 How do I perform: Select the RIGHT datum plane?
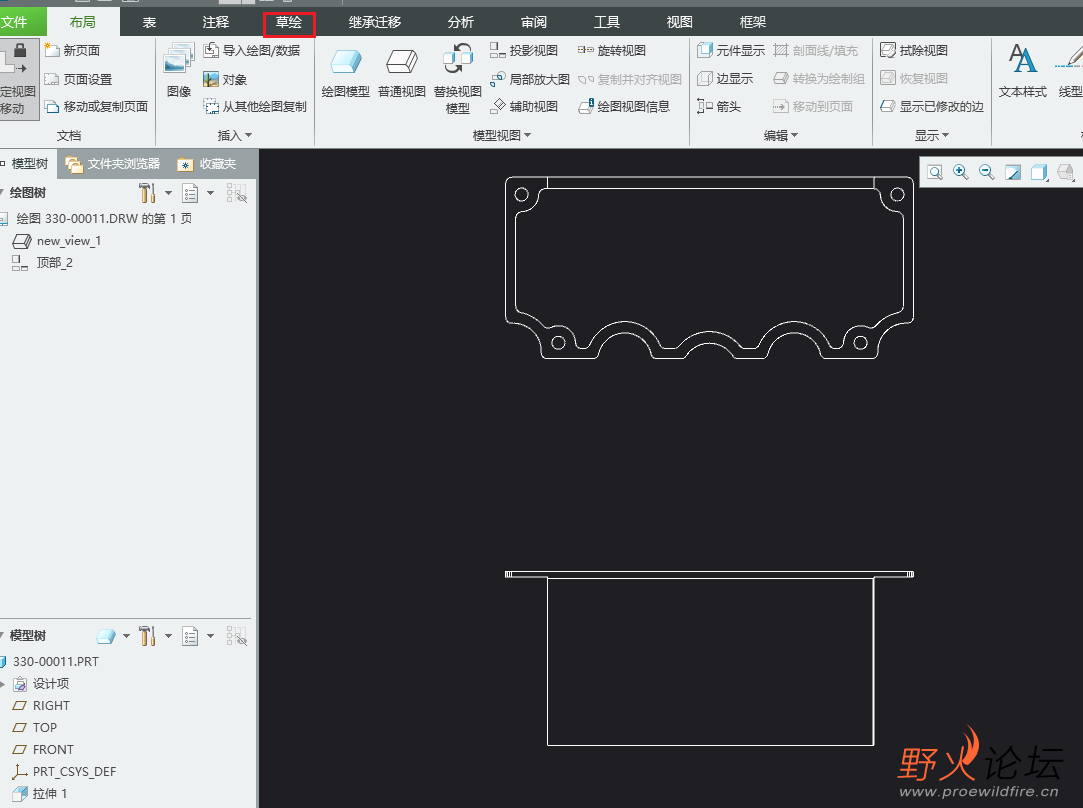(41, 706)
